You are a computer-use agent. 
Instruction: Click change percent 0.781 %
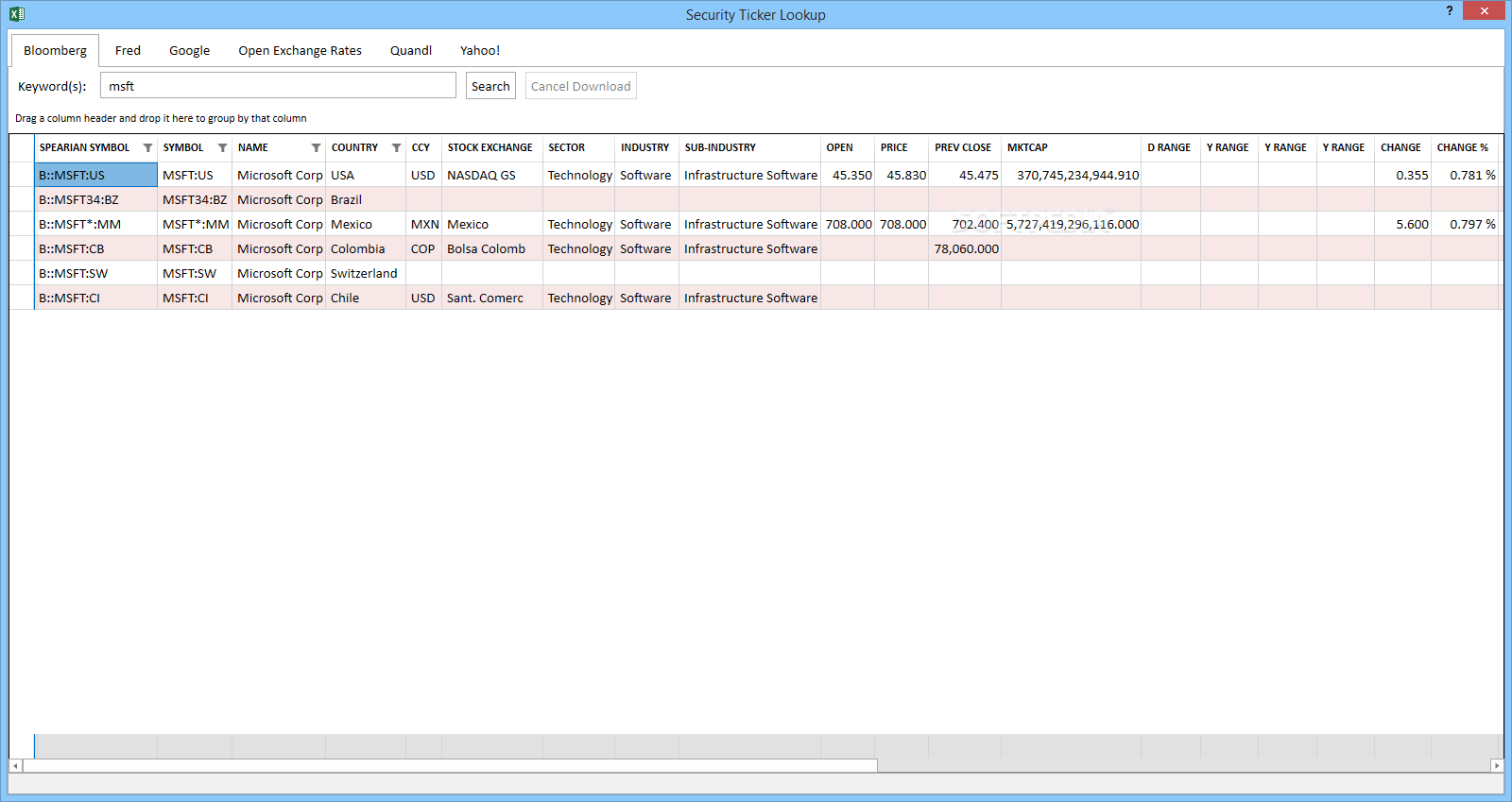(1465, 175)
